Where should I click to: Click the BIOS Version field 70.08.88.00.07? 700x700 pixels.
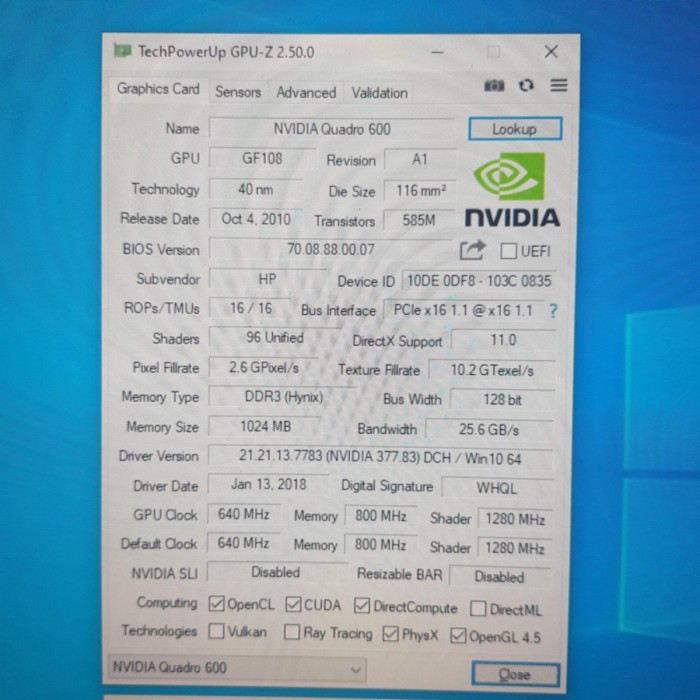331,249
